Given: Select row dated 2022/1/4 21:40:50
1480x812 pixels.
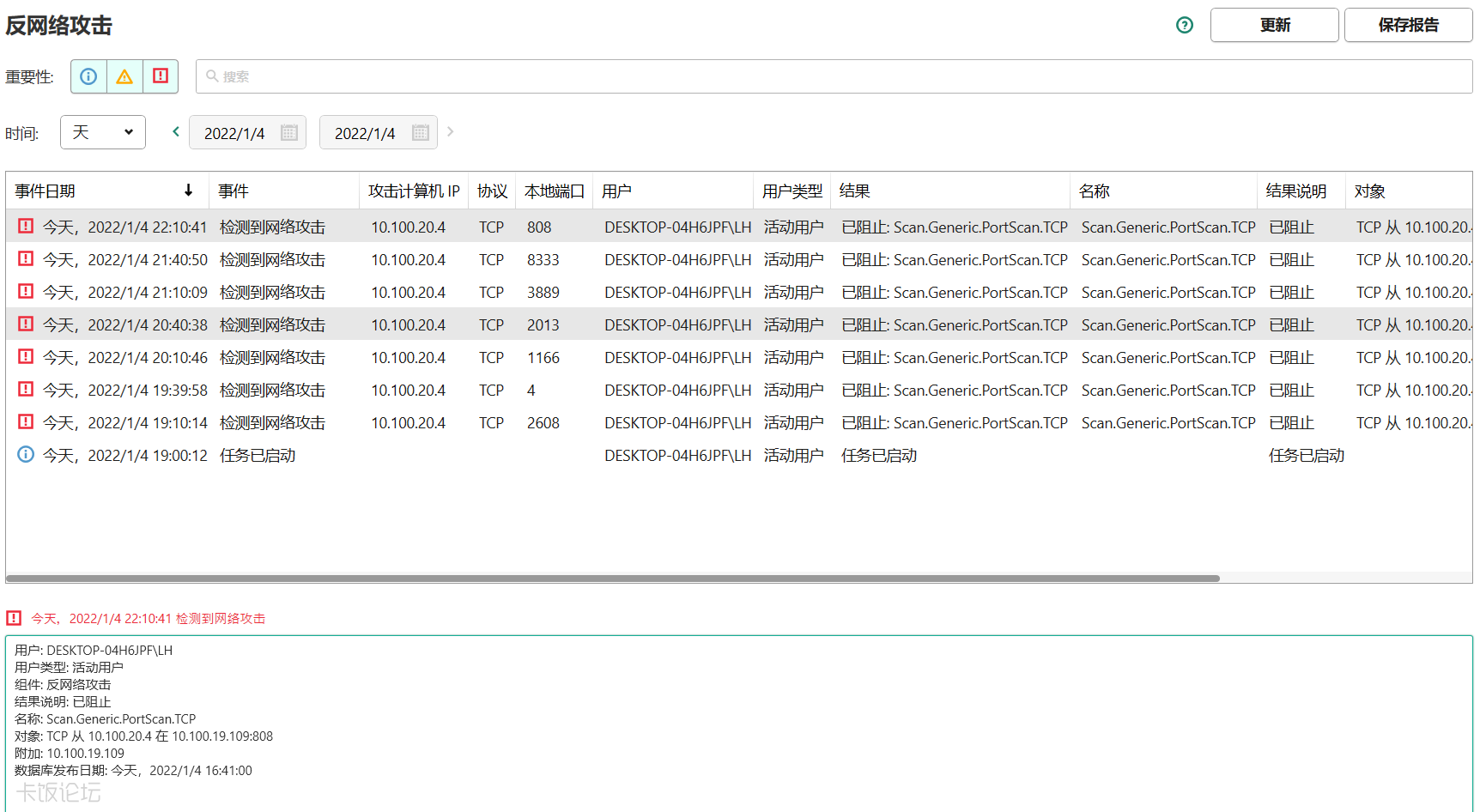Looking at the screenshot, I should (739, 259).
